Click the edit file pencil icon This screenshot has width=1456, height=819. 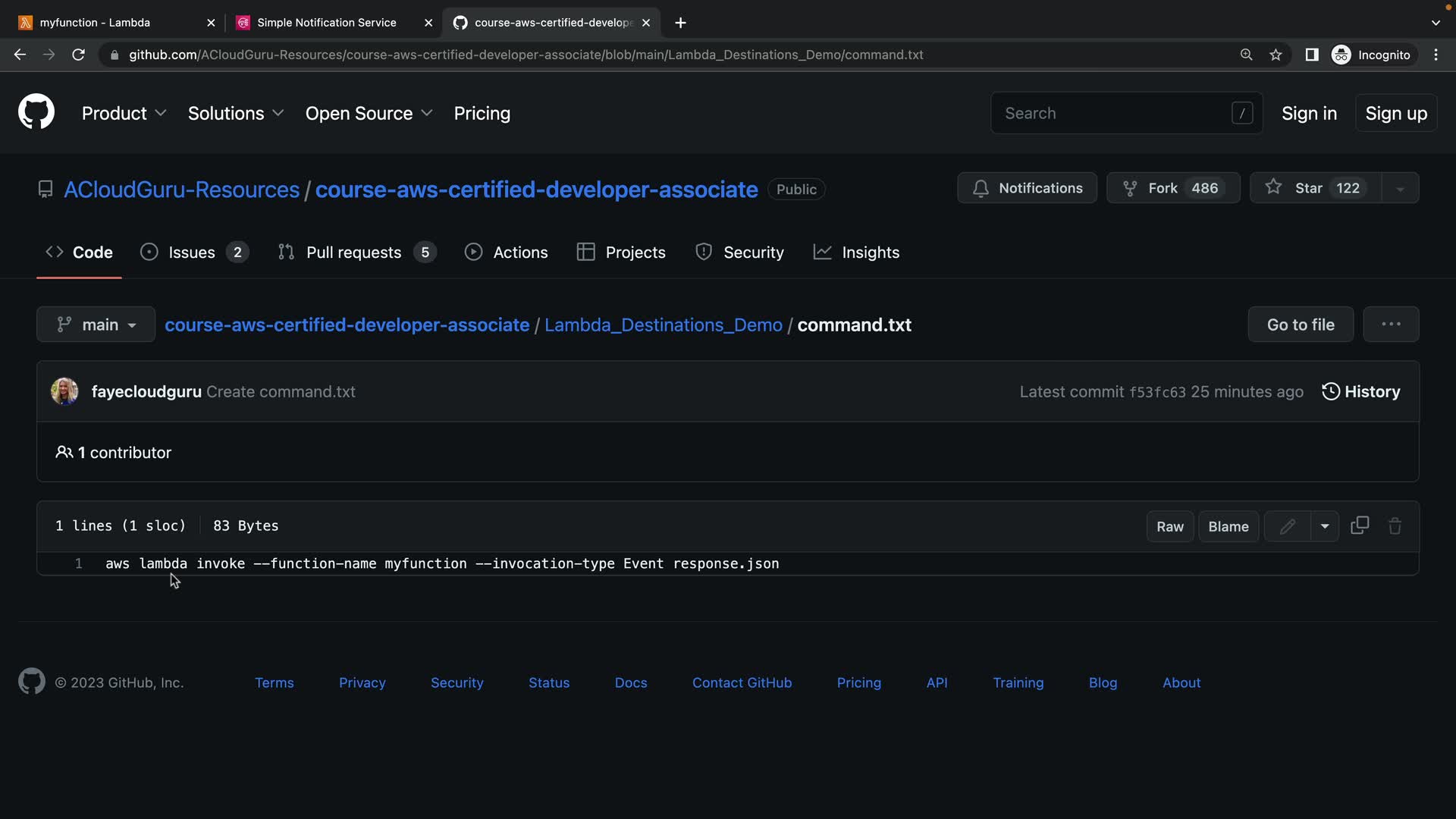(1287, 526)
